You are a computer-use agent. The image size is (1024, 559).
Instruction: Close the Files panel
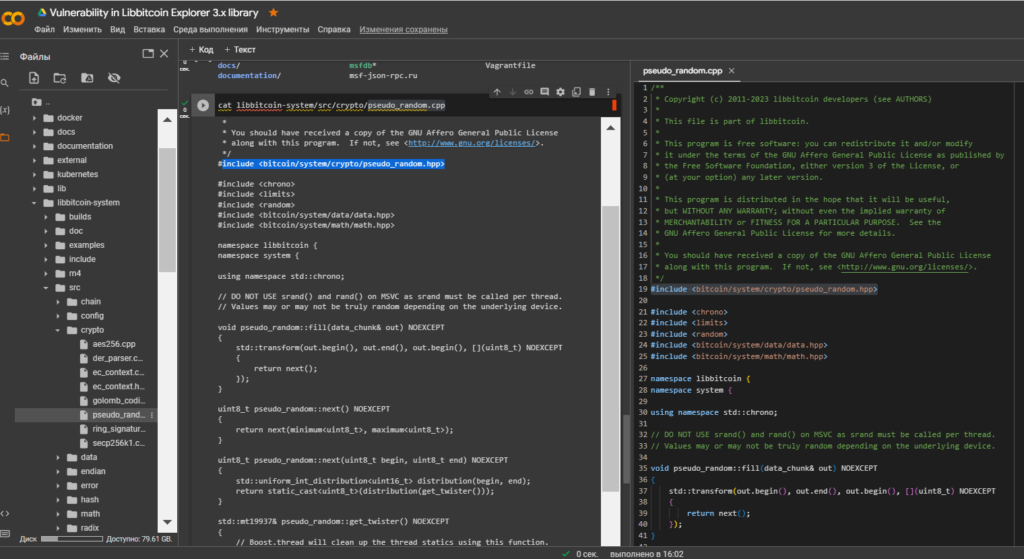tap(164, 54)
